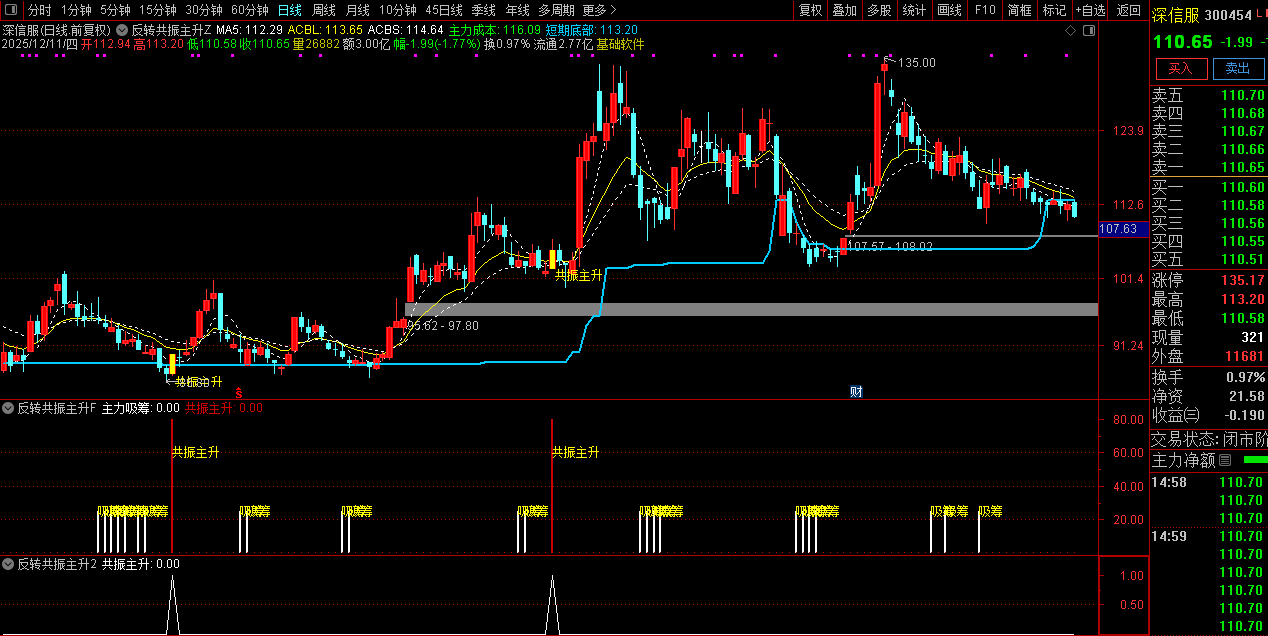Click the 叠加 overlay button

pos(844,10)
